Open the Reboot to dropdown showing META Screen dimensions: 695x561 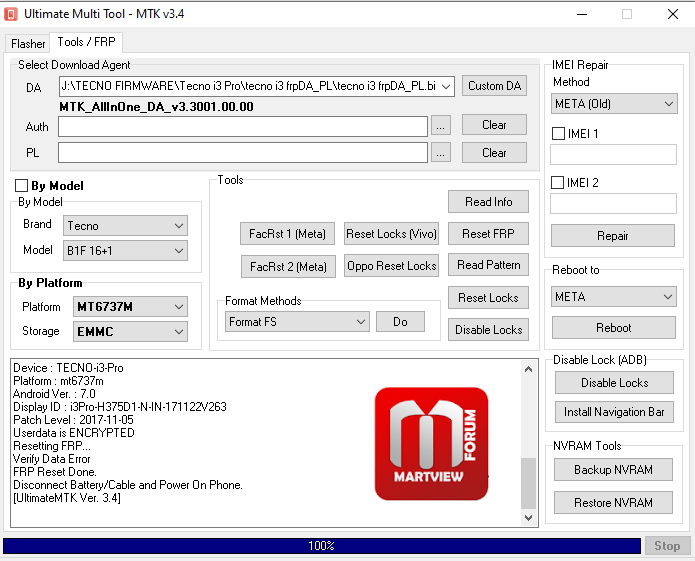[x=614, y=296]
